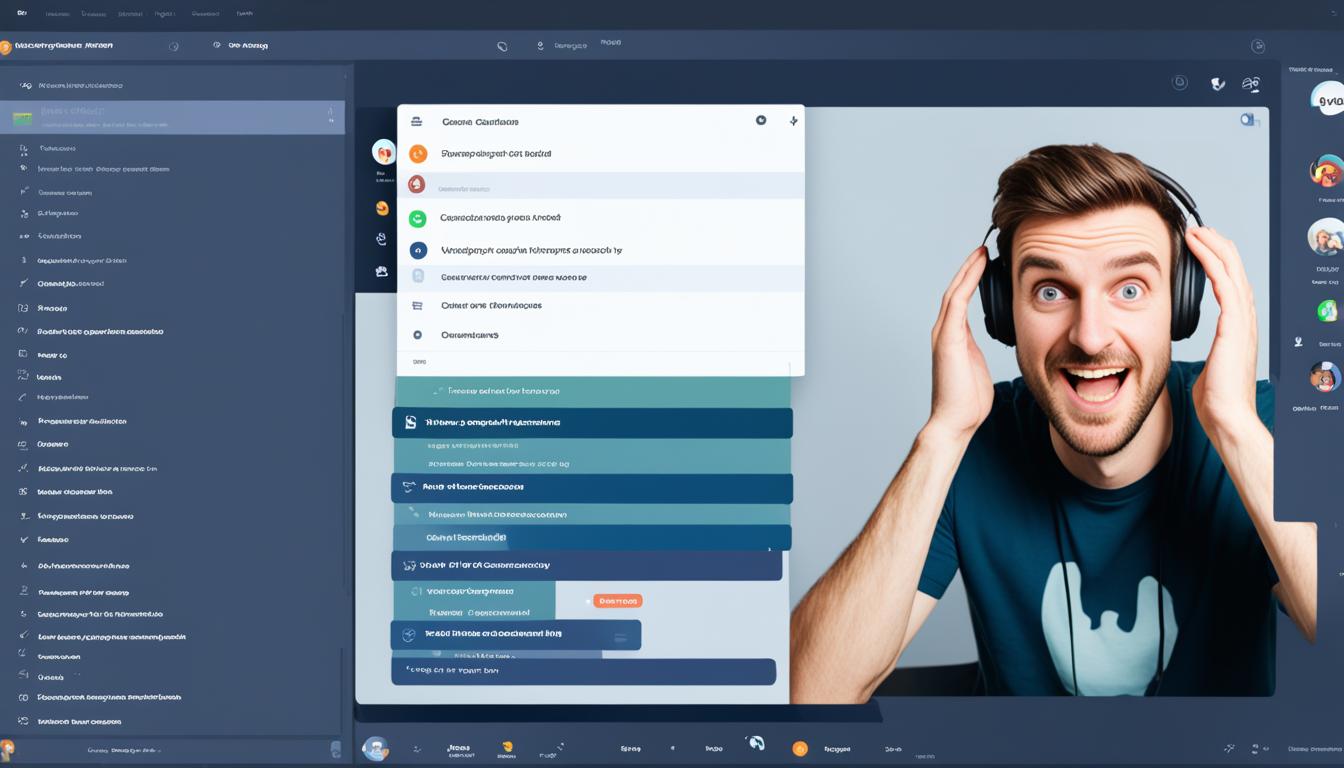This screenshot has width=1344, height=768.
Task: Open the 'gvia' avatar thumbnail in right panel
Action: [x=1327, y=99]
